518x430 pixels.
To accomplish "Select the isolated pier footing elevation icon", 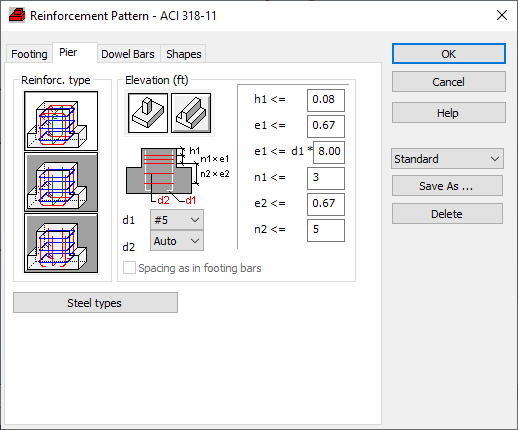I will click(148, 113).
